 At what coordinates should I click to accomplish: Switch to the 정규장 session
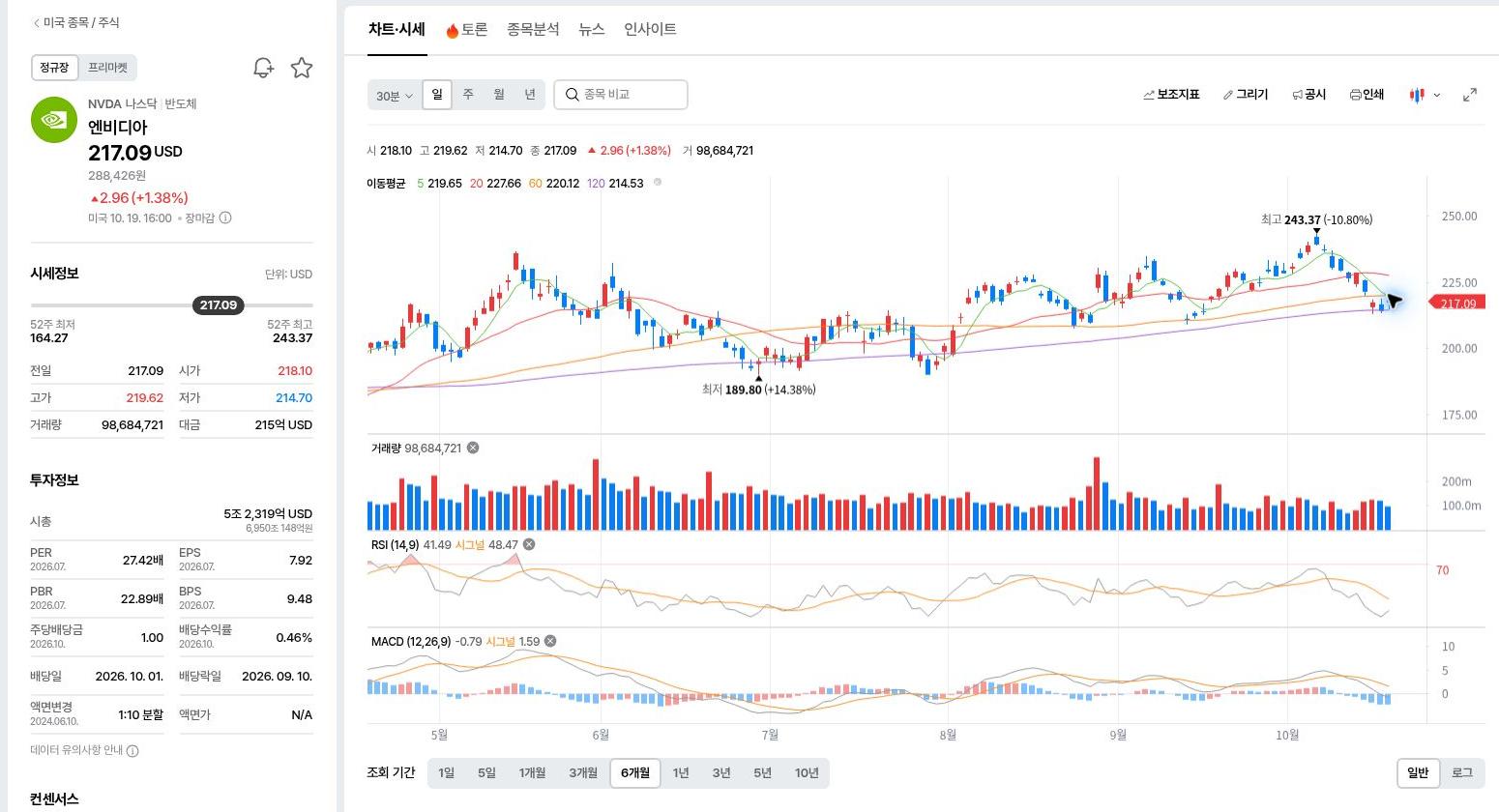[54, 68]
